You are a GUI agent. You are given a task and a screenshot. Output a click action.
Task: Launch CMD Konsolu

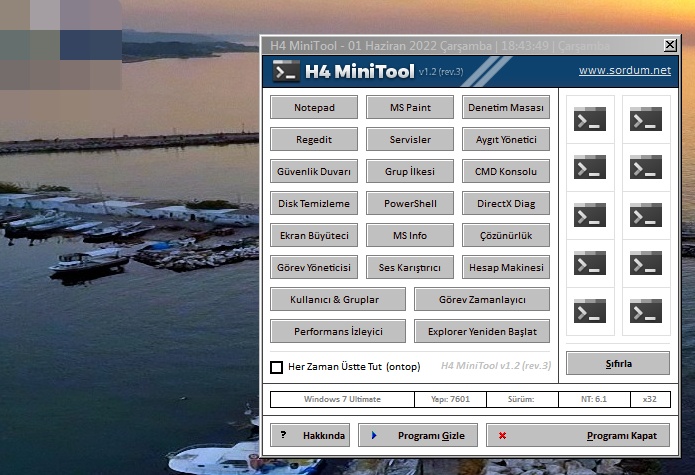[506, 171]
